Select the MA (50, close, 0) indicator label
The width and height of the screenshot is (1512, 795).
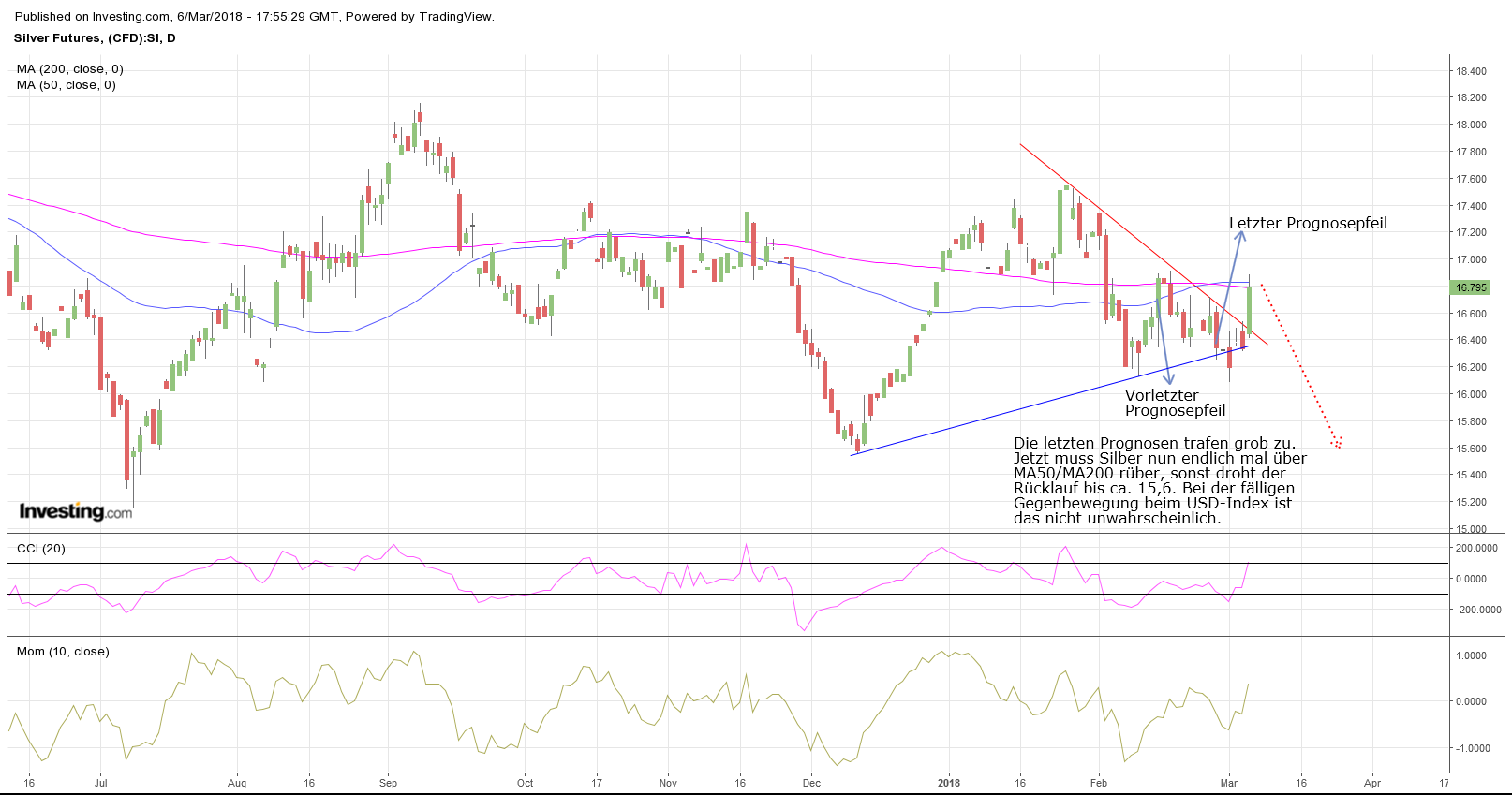tap(66, 85)
